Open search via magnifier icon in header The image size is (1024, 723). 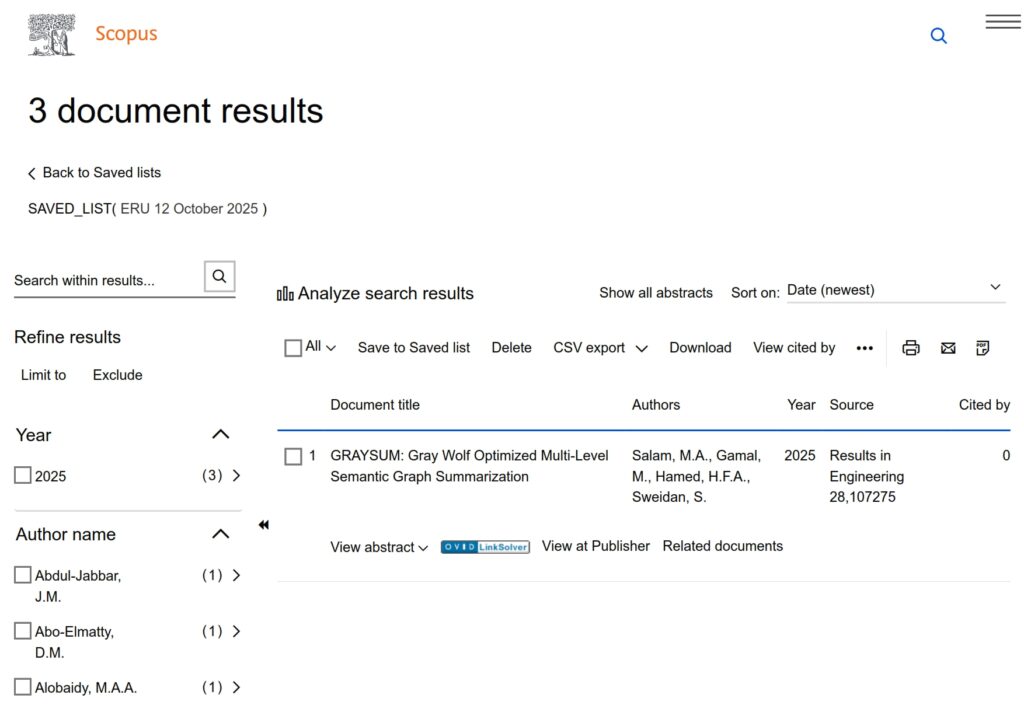tap(938, 36)
